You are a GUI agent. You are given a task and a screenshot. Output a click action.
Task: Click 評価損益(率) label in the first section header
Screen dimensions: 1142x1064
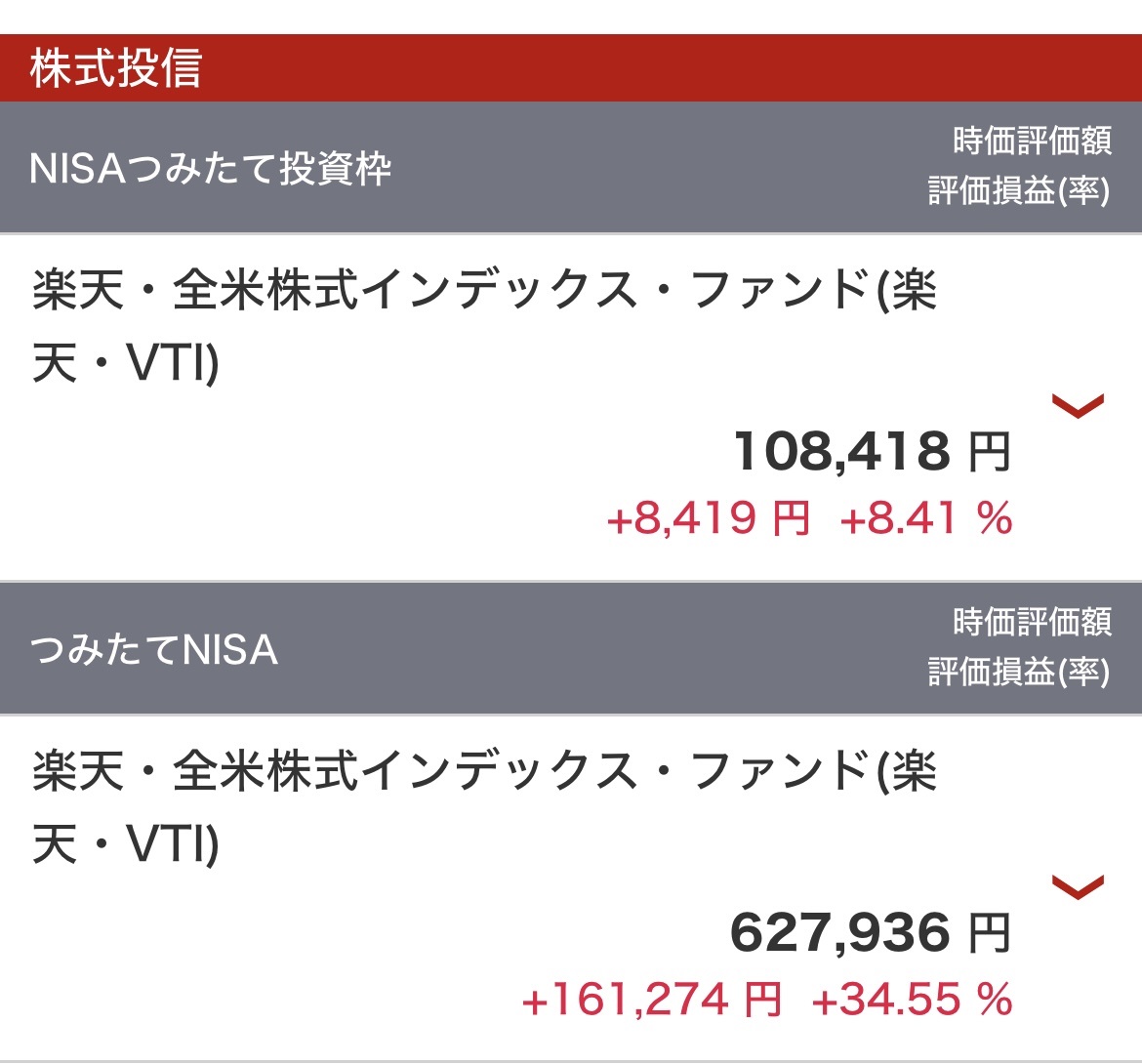pyautogui.click(x=1018, y=191)
